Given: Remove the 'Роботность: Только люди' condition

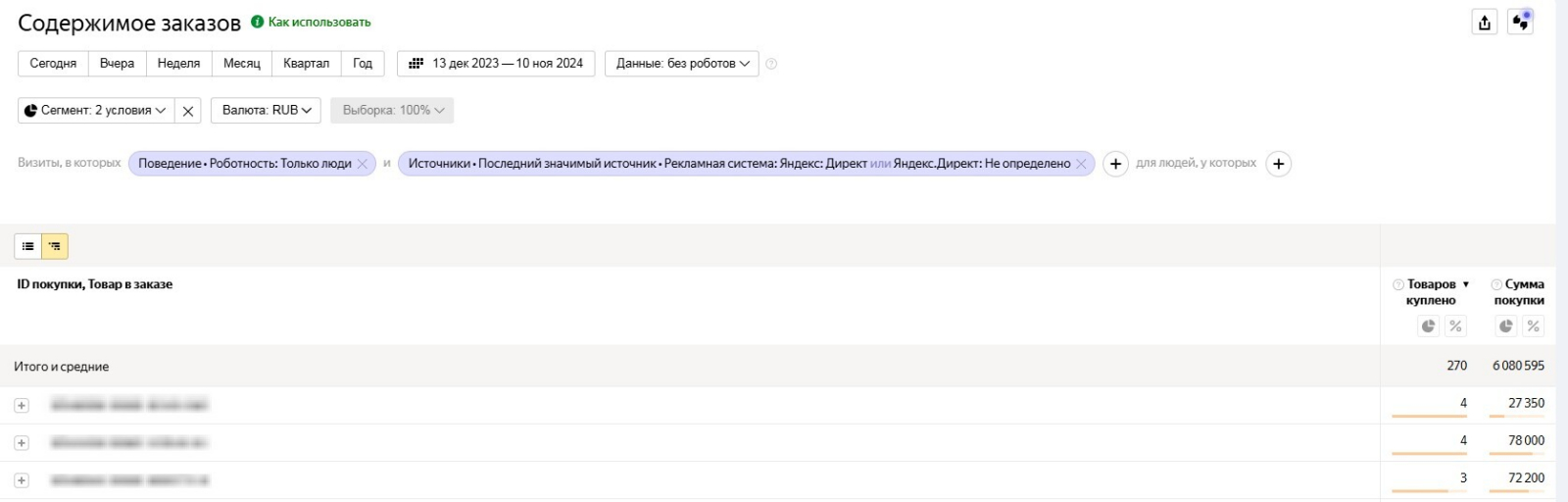Looking at the screenshot, I should tap(363, 164).
